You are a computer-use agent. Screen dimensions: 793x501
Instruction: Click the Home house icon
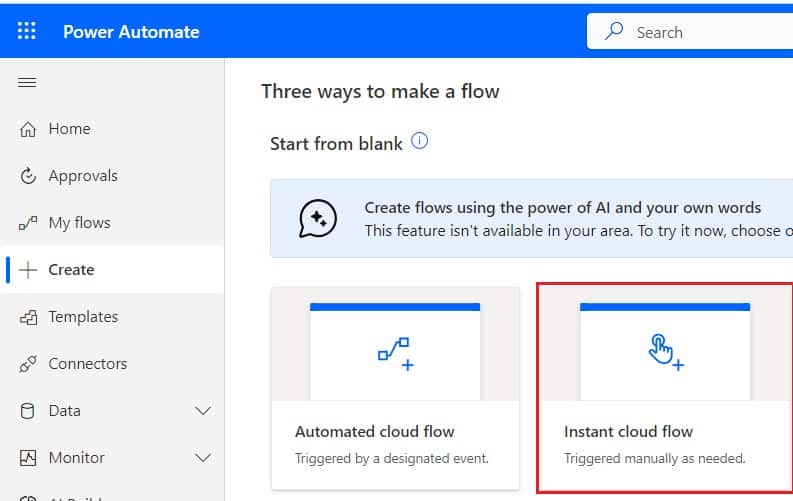pyautogui.click(x=28, y=129)
